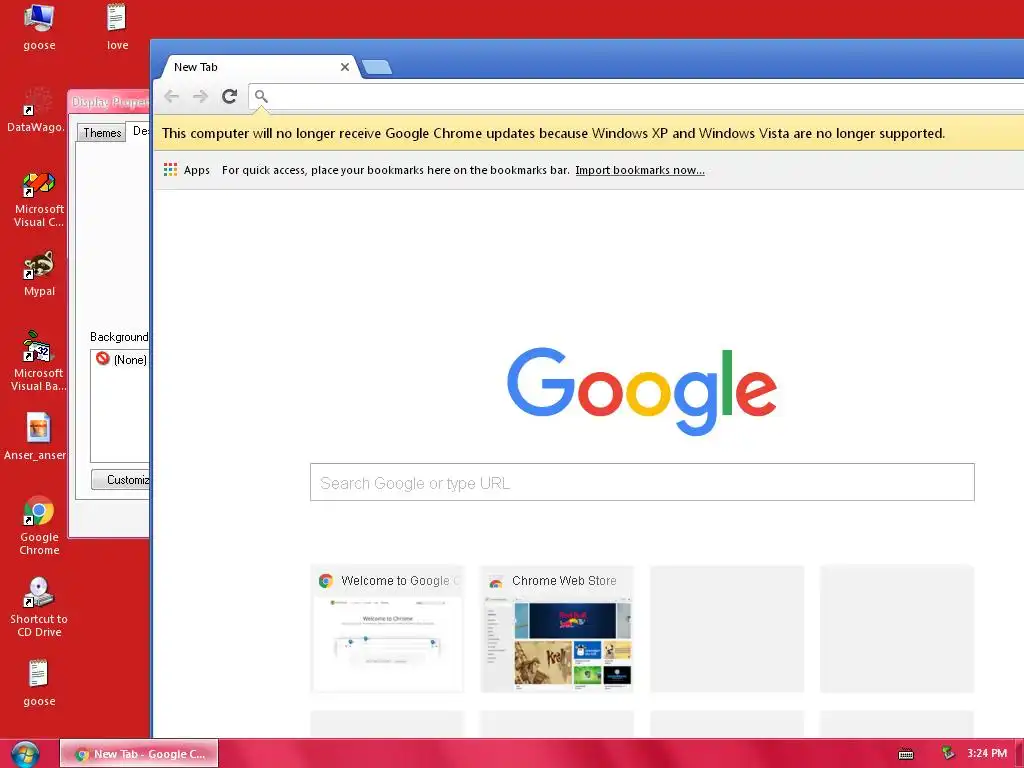Click the 3:24 PM system clock
The image size is (1024, 768).
tap(987, 753)
